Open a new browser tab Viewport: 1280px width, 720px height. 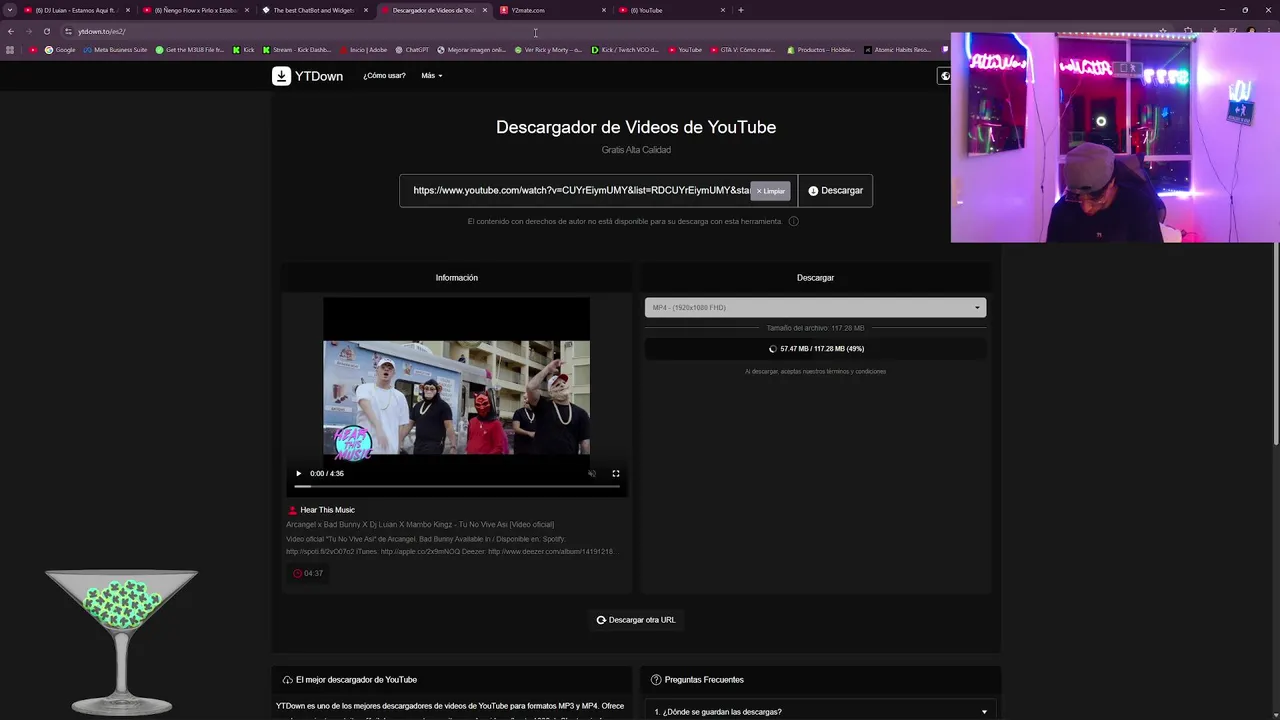pyautogui.click(x=740, y=10)
